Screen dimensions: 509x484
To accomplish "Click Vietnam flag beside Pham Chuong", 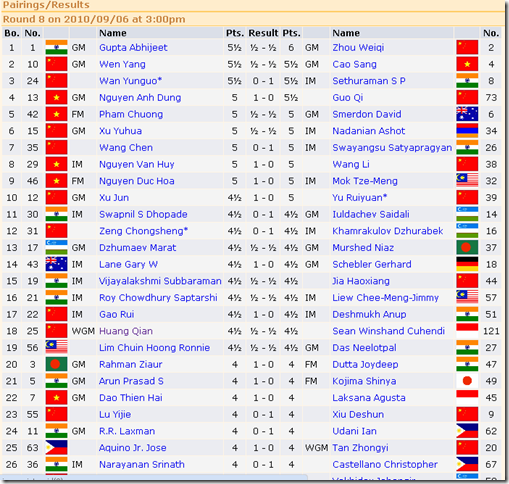I will 56,114.
